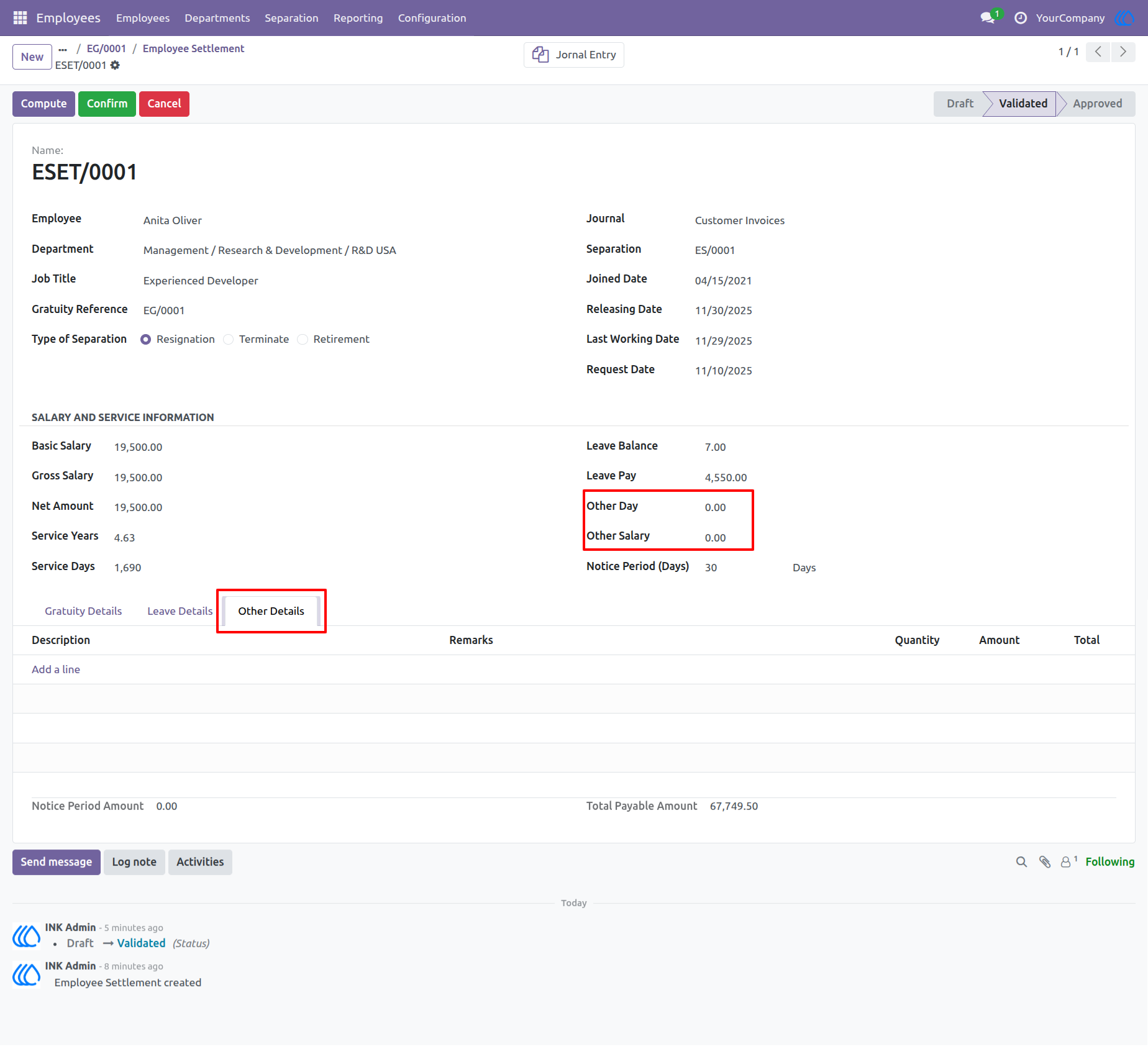Viewport: 1148px width, 1047px height.
Task: Switch to the Leave Details tab
Action: click(180, 611)
